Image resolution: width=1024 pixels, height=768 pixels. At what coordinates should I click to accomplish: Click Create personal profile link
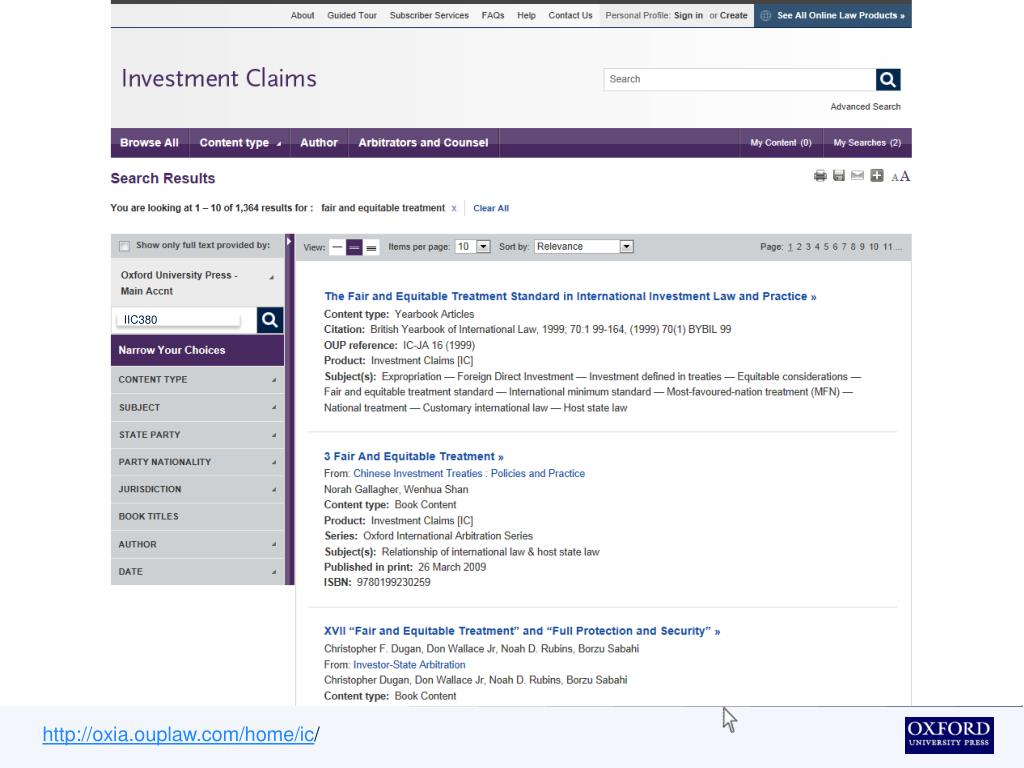(733, 15)
